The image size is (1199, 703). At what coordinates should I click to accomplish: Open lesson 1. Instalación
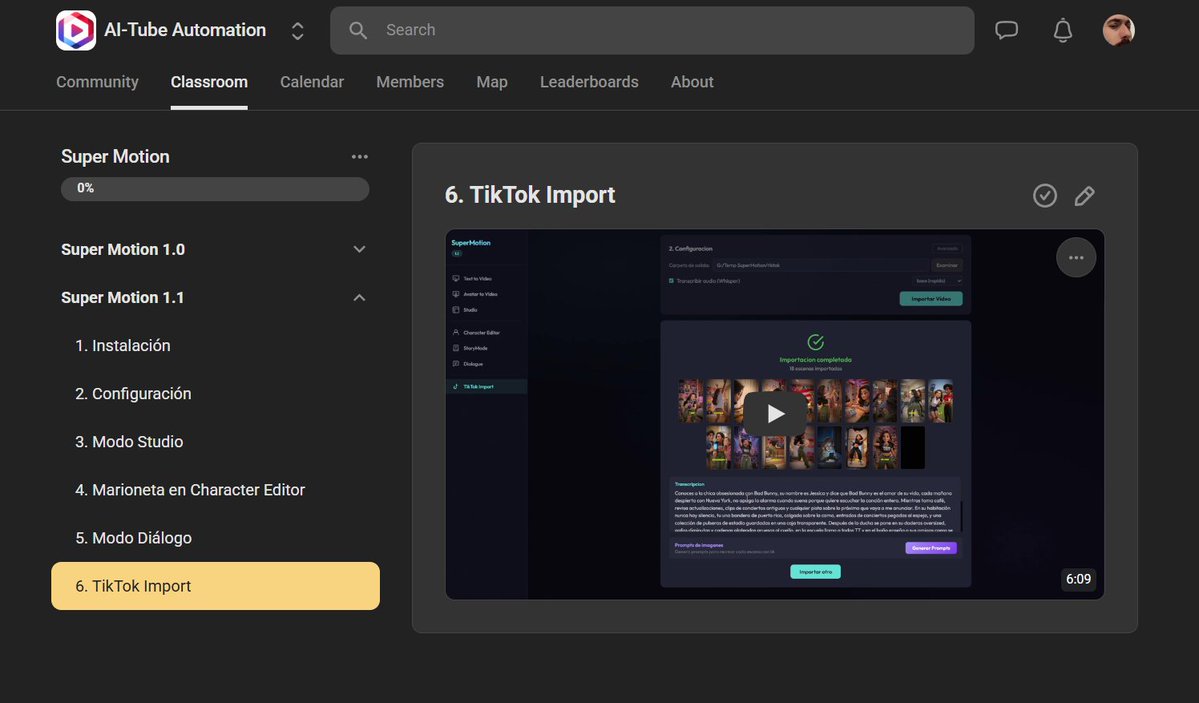click(122, 346)
